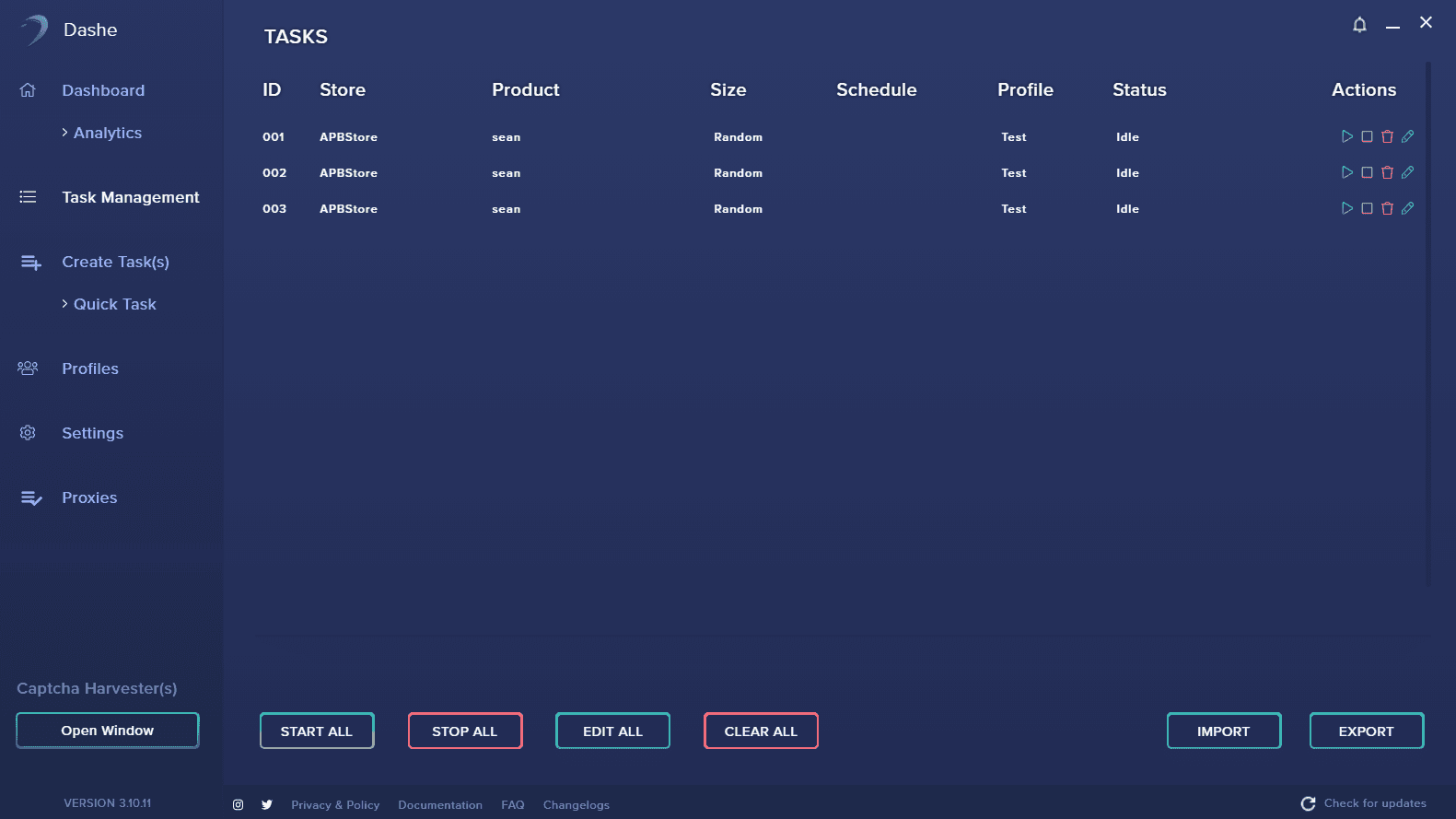Start task 002 with its play icon

tap(1346, 172)
